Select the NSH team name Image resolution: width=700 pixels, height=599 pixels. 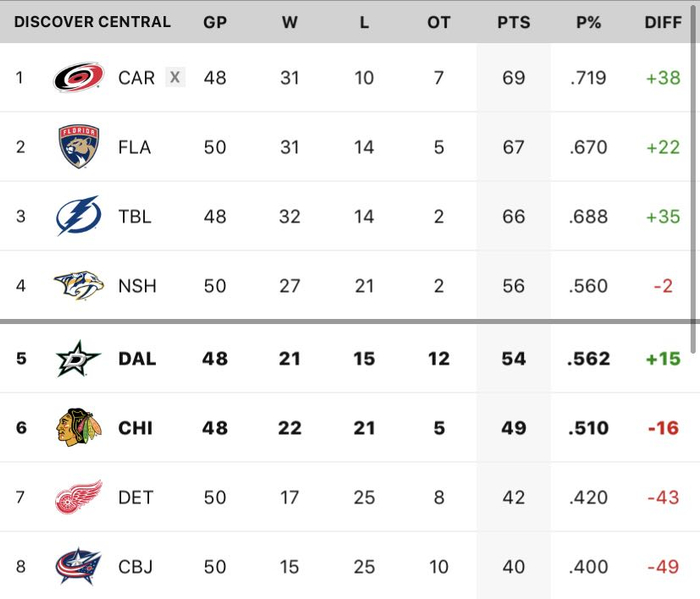point(137,286)
